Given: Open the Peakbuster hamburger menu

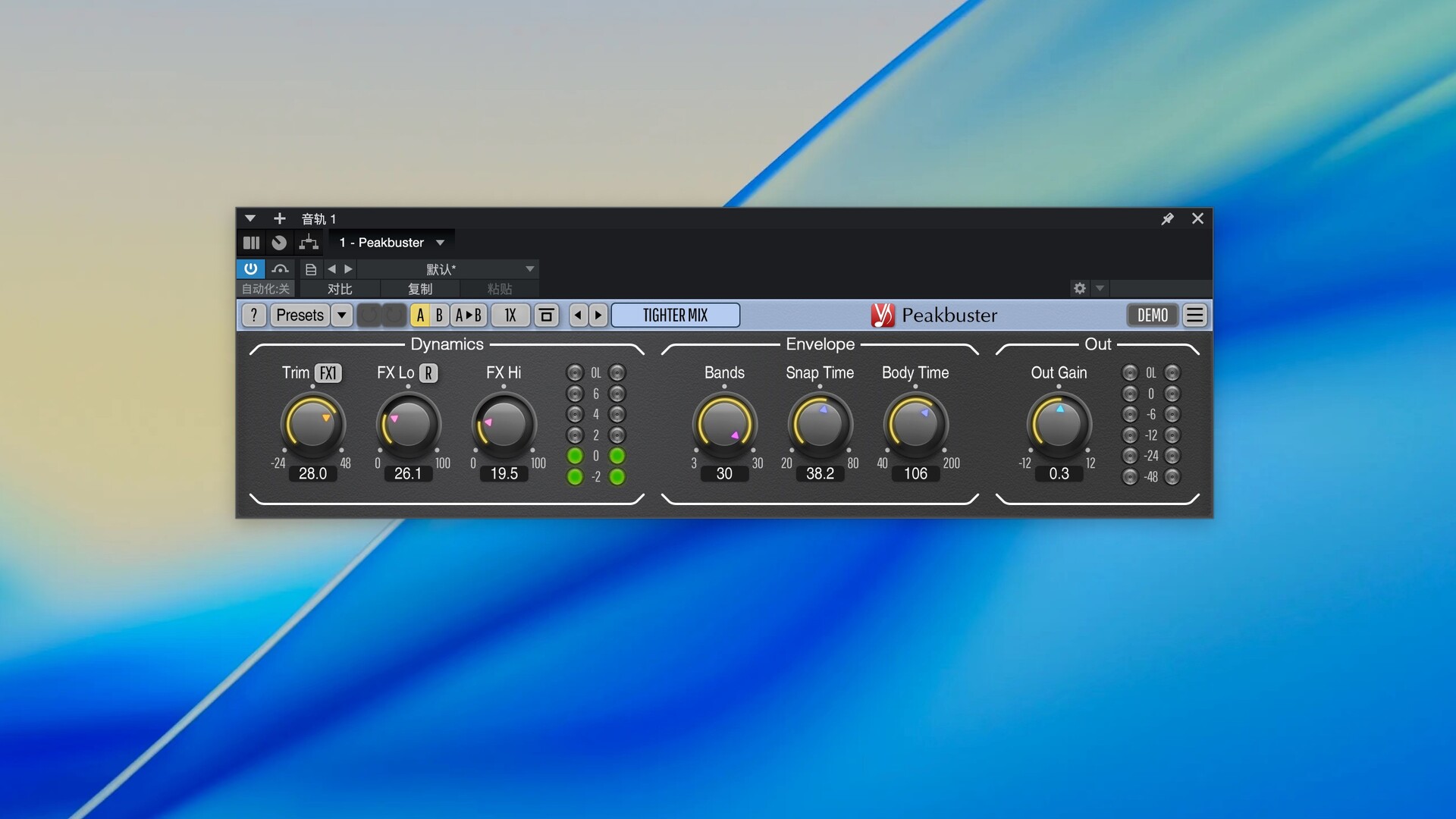Looking at the screenshot, I should [1194, 315].
